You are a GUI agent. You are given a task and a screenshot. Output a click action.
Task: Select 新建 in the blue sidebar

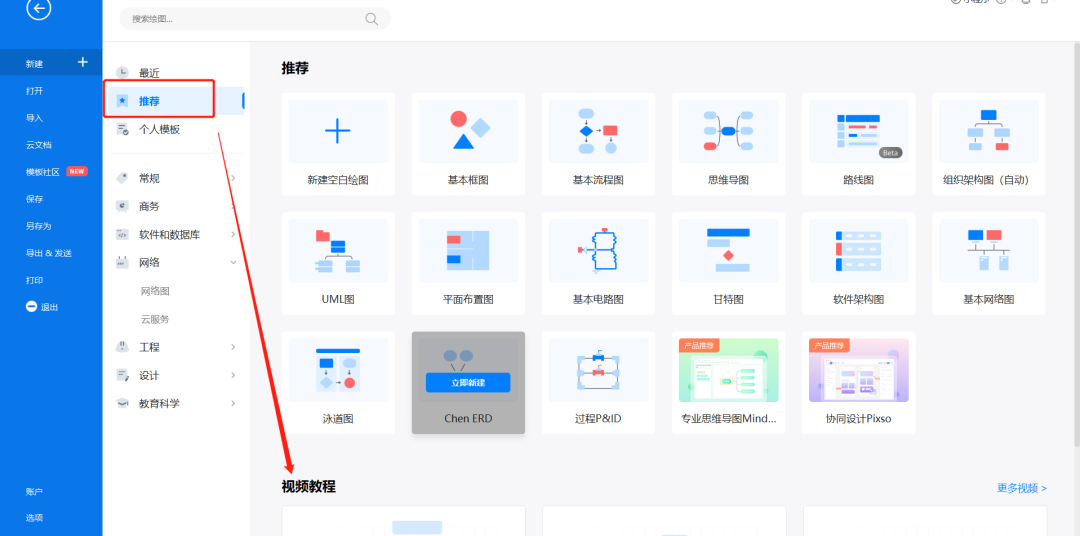click(x=51, y=63)
